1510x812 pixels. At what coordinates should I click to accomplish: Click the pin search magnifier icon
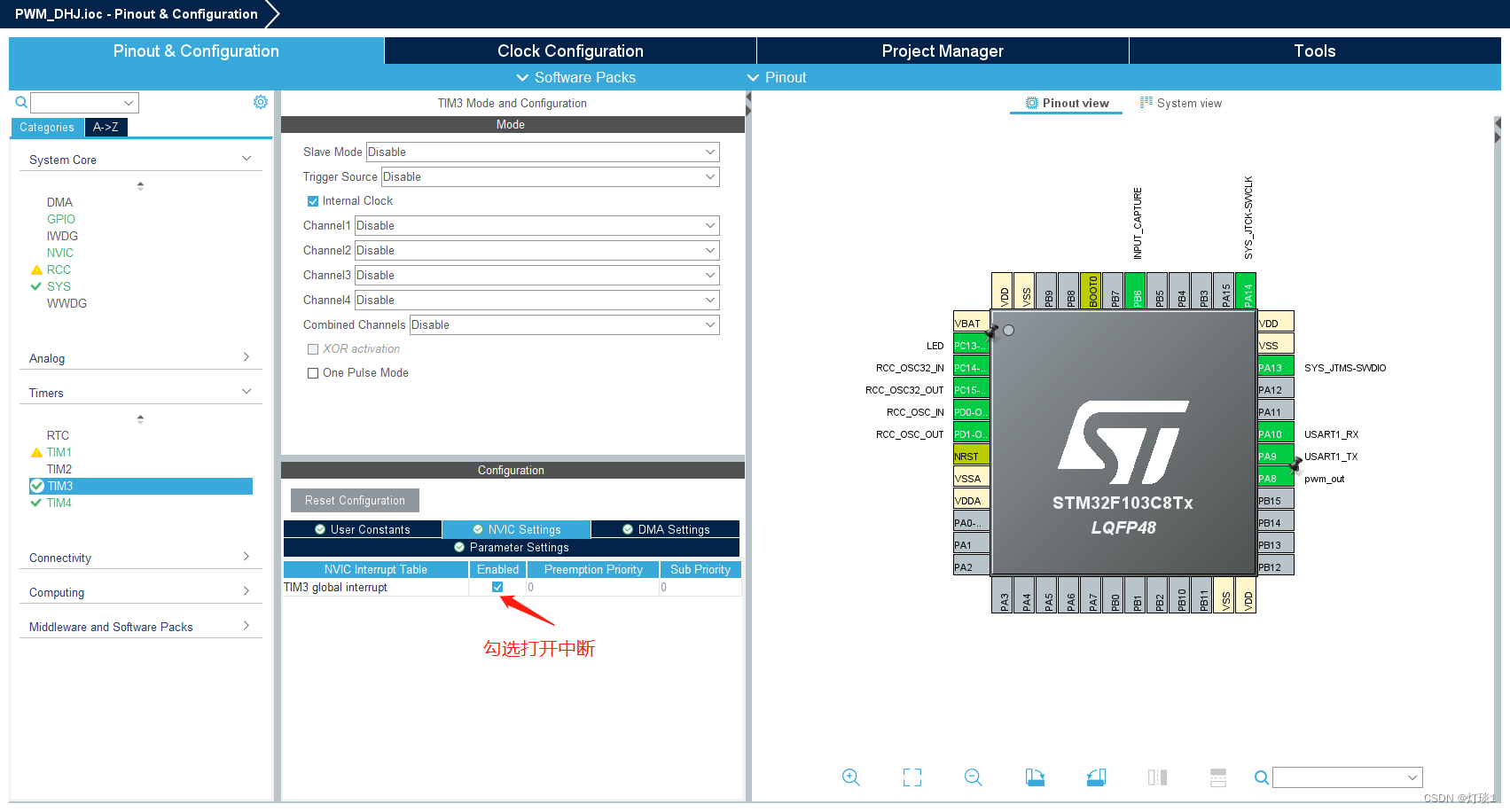pos(1261,777)
